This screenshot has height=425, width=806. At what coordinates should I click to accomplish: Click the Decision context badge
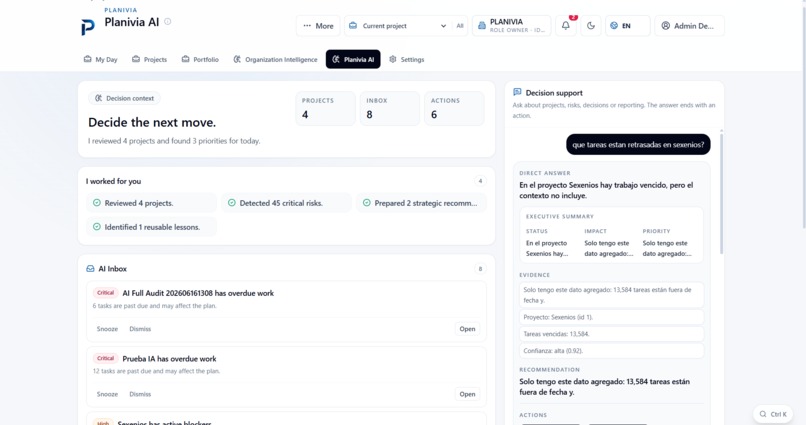[124, 98]
